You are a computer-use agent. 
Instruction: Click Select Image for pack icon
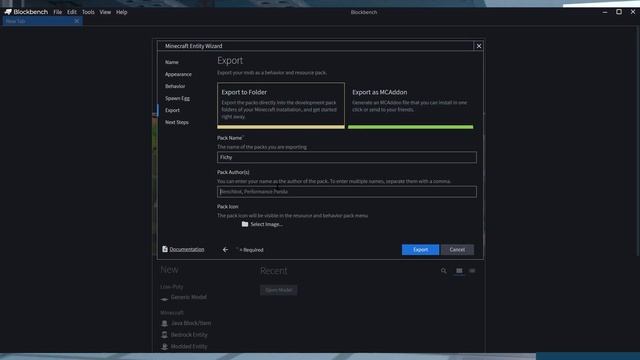pos(267,224)
